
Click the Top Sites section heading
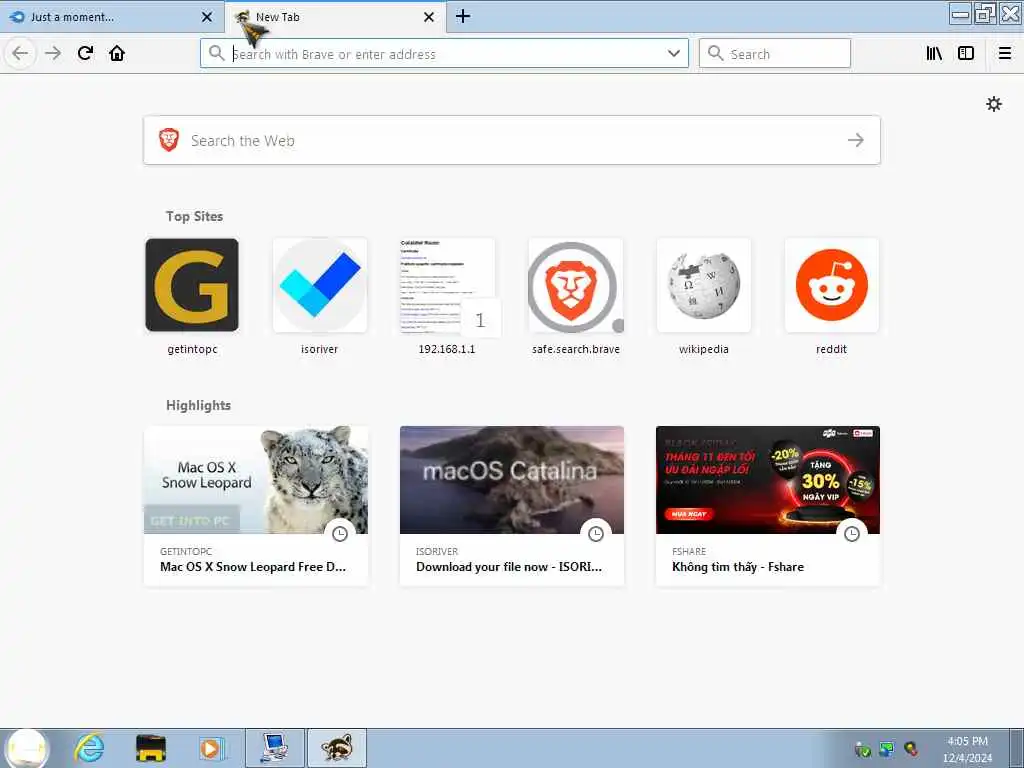click(194, 216)
